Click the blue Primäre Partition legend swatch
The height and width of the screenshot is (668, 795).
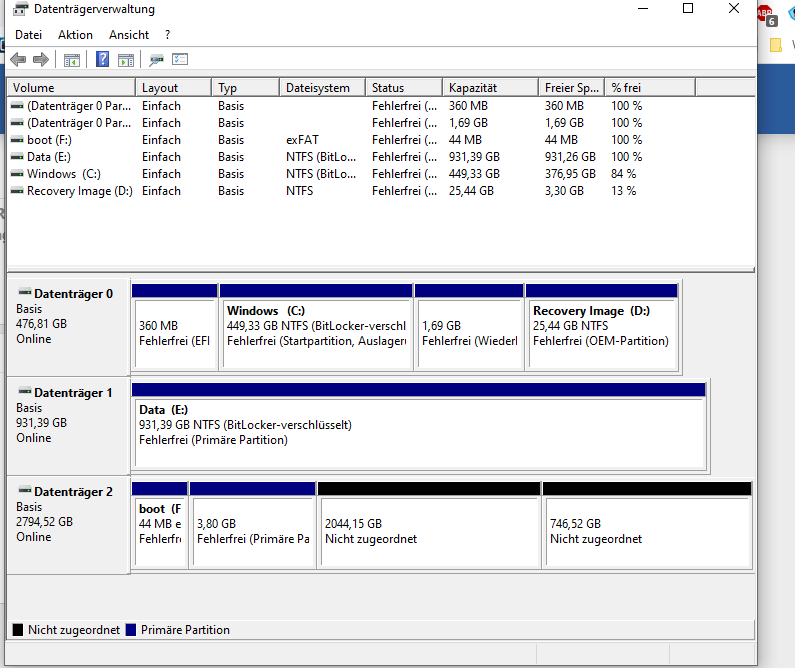(131, 630)
